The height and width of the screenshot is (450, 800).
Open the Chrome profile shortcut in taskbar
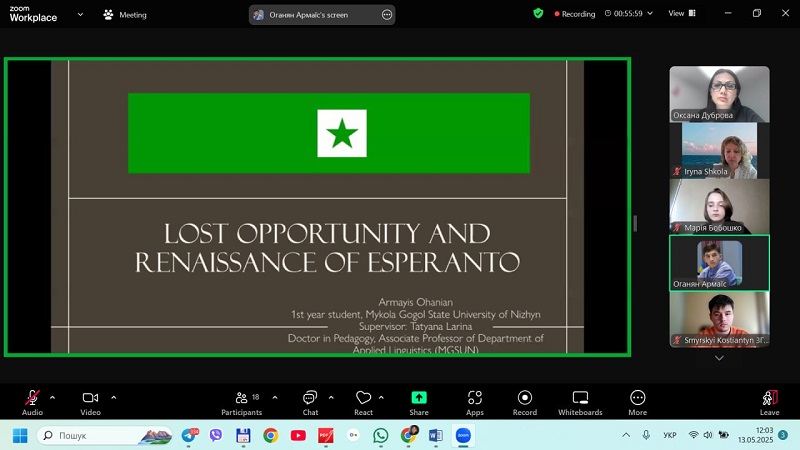(x=408, y=435)
